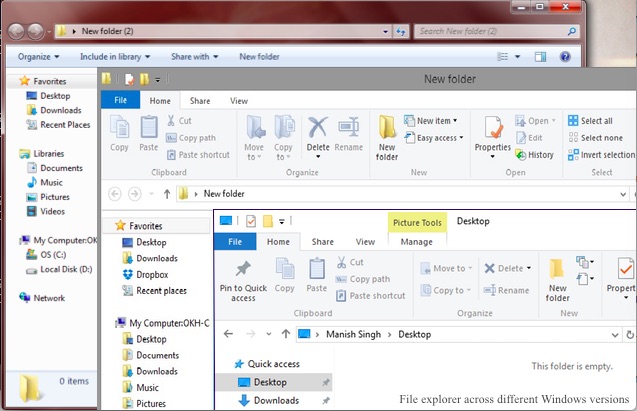This screenshot has width=637, height=411.
Task: Select Dropbox in Windows 8 Favorites
Action: coord(145,275)
